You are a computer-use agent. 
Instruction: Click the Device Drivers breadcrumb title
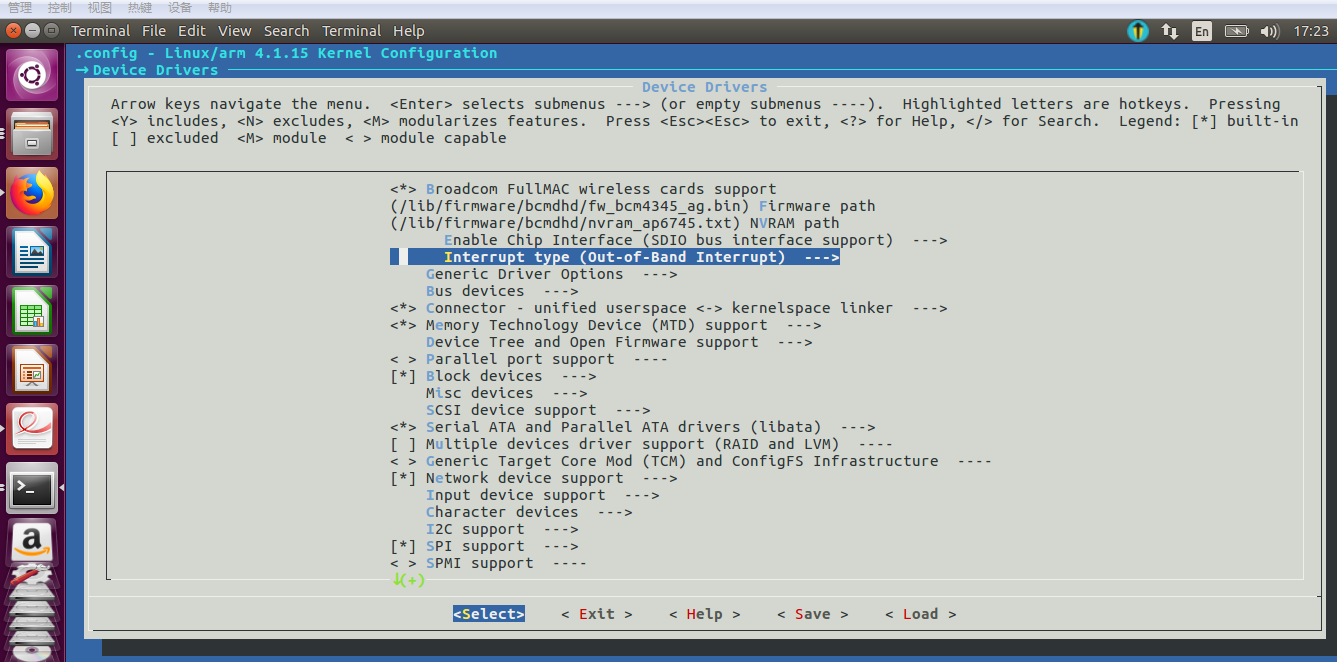[x=155, y=70]
